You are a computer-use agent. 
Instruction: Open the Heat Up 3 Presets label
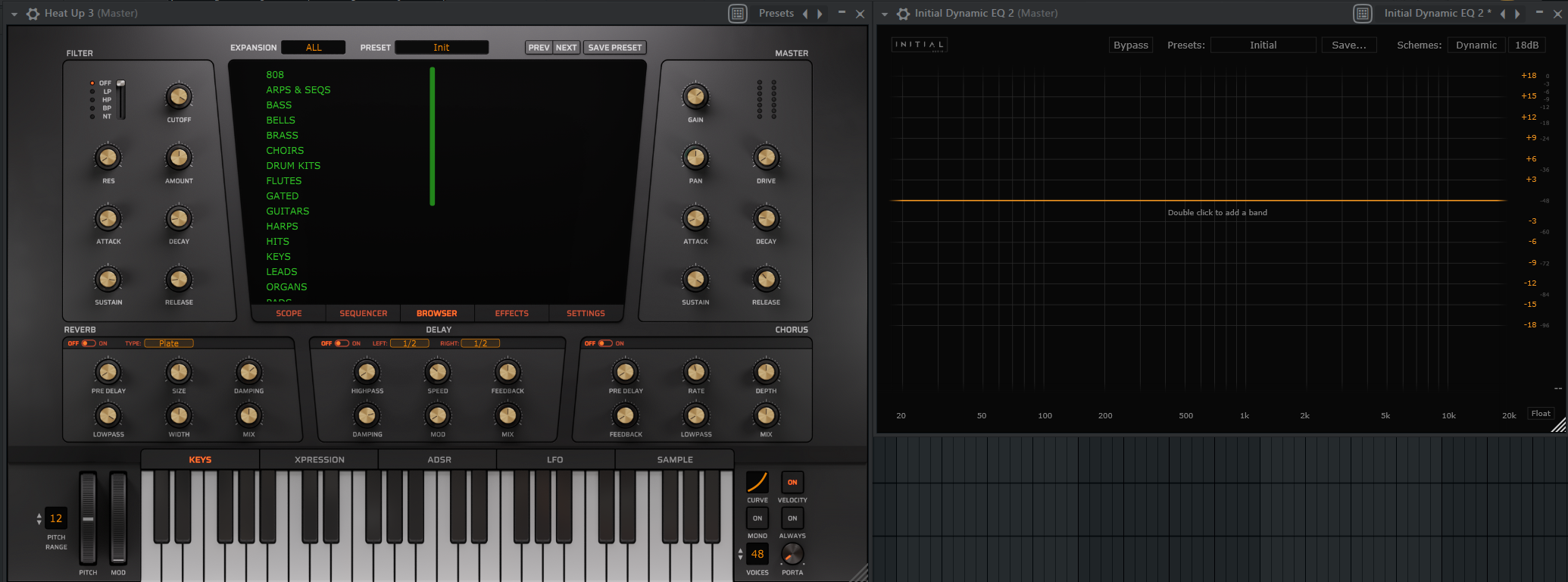tap(776, 14)
